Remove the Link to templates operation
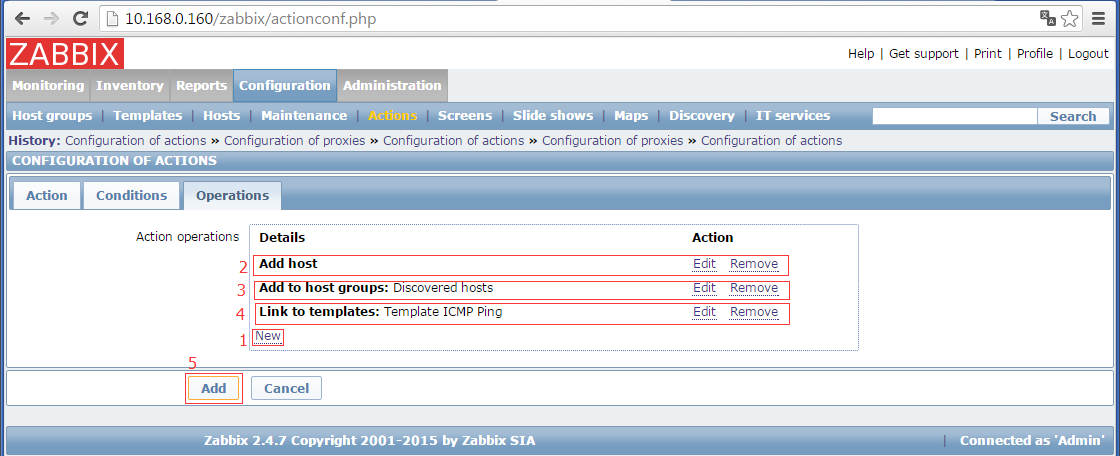This screenshot has height=456, width=1120. (x=754, y=312)
